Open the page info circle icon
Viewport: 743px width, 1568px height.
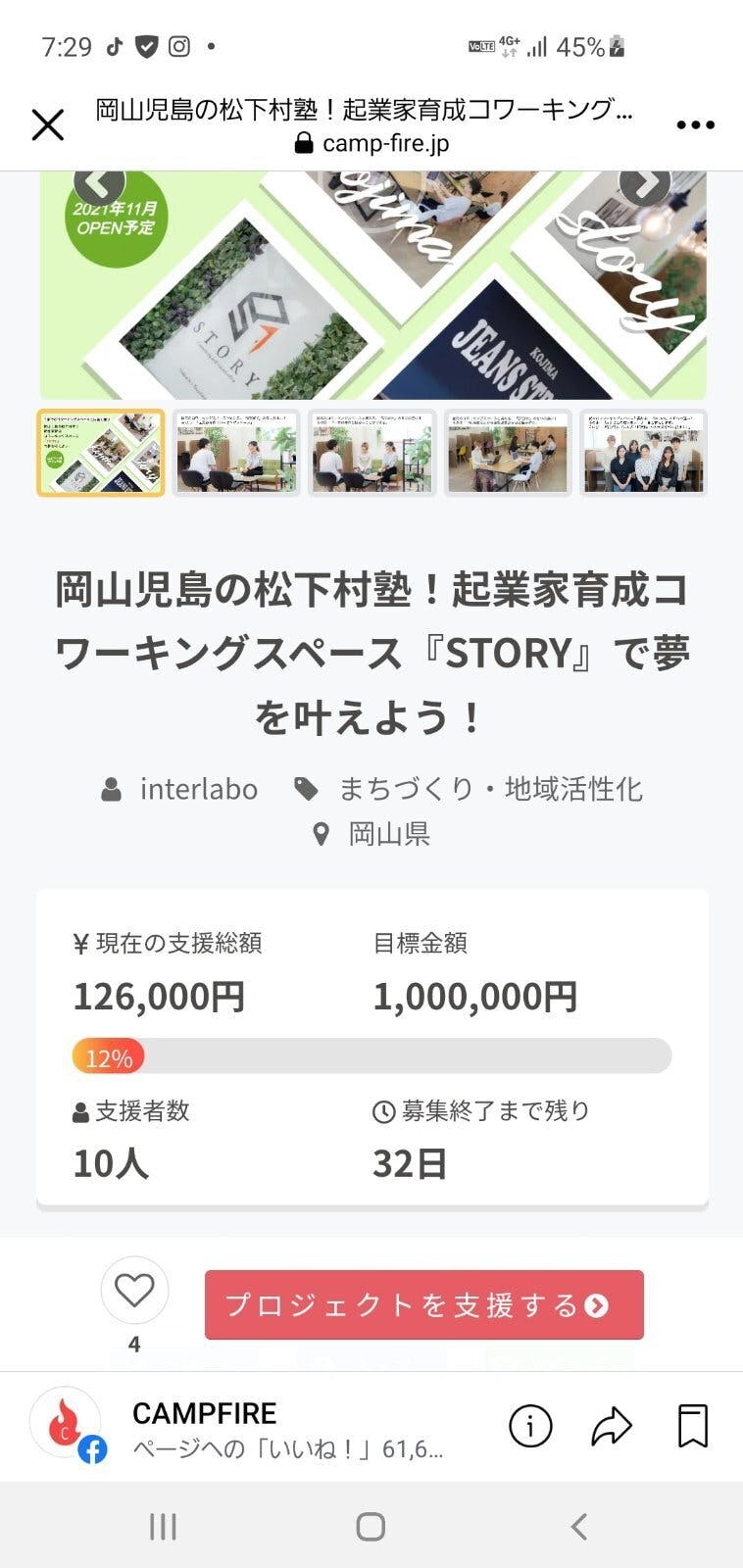pos(530,1426)
